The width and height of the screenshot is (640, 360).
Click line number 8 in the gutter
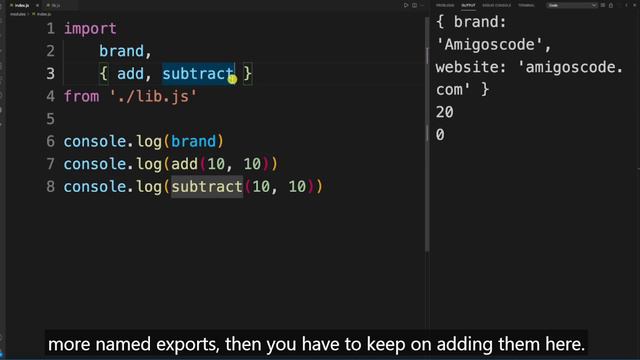(51, 187)
